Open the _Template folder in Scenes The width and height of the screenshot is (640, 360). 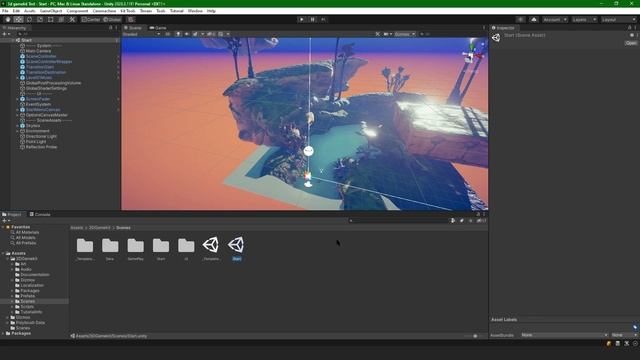85,245
